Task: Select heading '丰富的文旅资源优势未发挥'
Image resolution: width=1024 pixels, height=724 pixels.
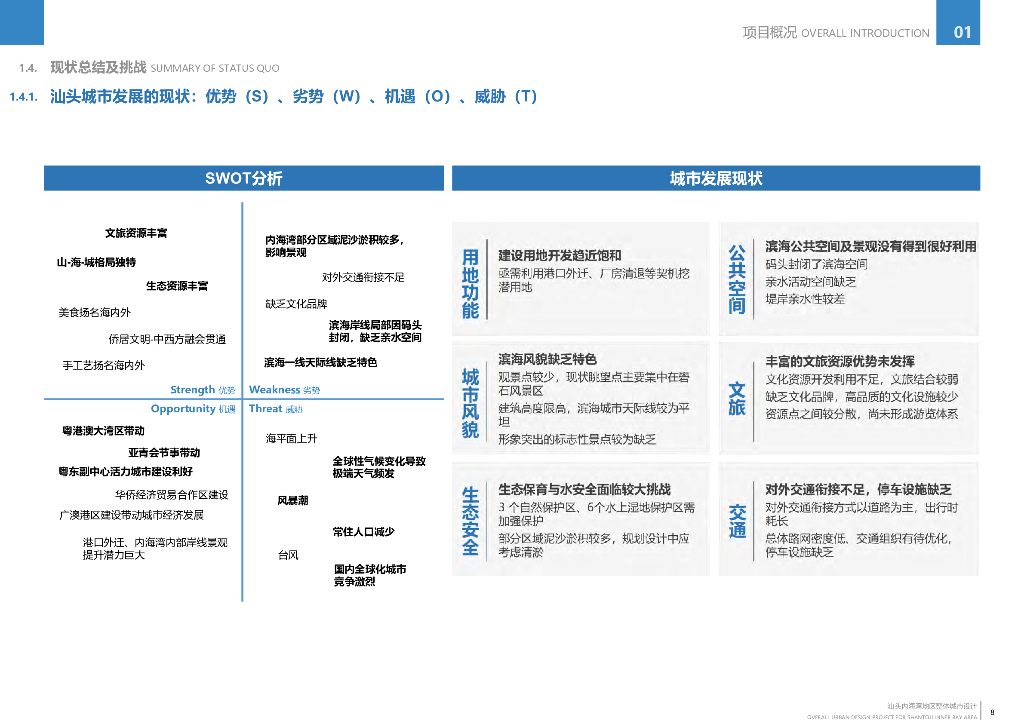Action: tap(840, 361)
